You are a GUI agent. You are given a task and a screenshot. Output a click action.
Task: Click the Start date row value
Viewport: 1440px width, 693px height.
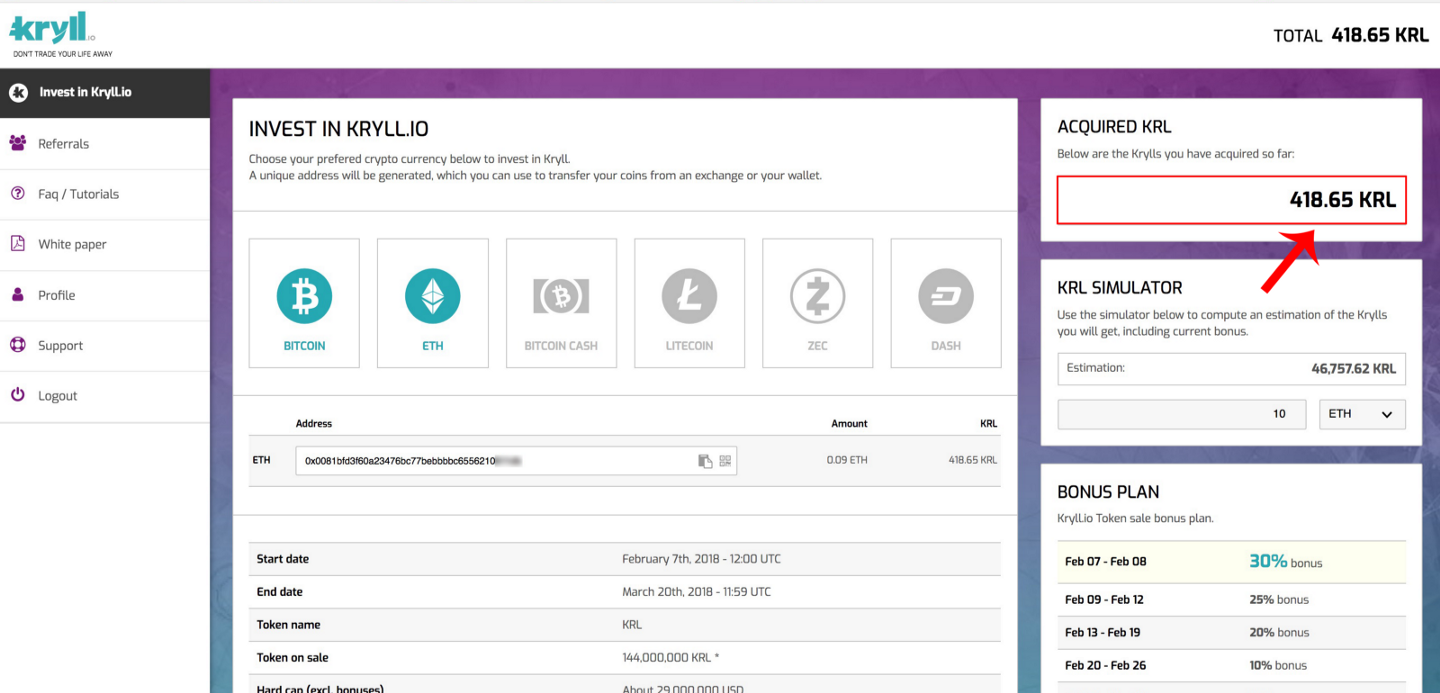[x=701, y=559]
